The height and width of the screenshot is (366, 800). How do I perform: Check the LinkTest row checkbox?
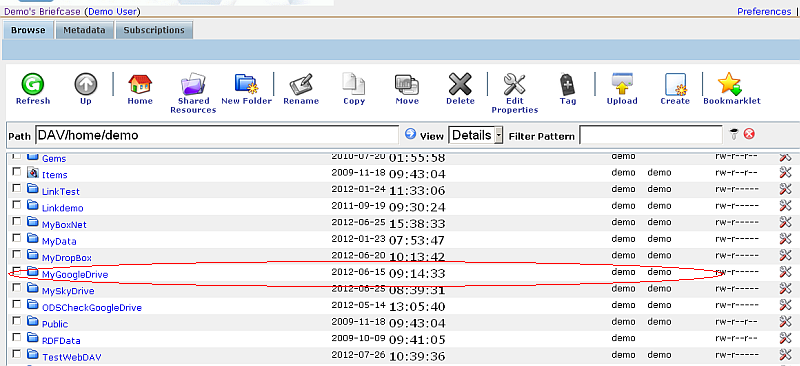17,189
